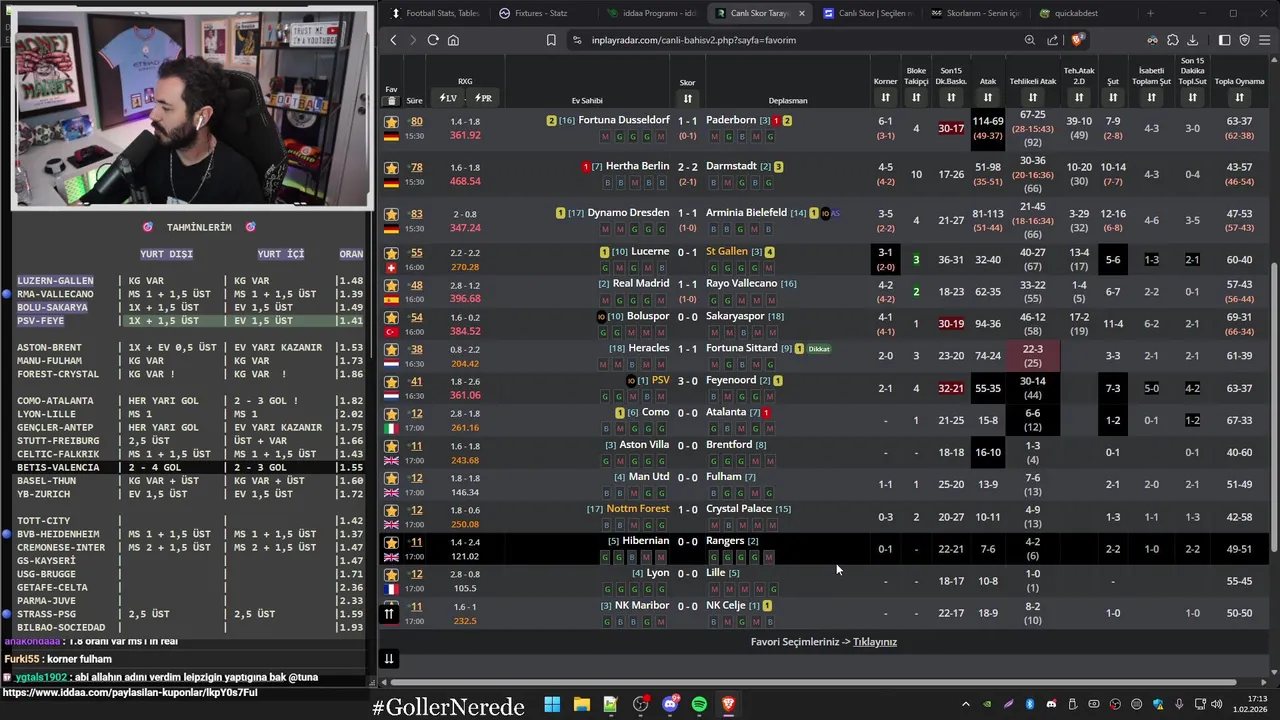The height and width of the screenshot is (720, 1280).
Task: Sort by Korner column arrows
Action: pyautogui.click(x=885, y=97)
